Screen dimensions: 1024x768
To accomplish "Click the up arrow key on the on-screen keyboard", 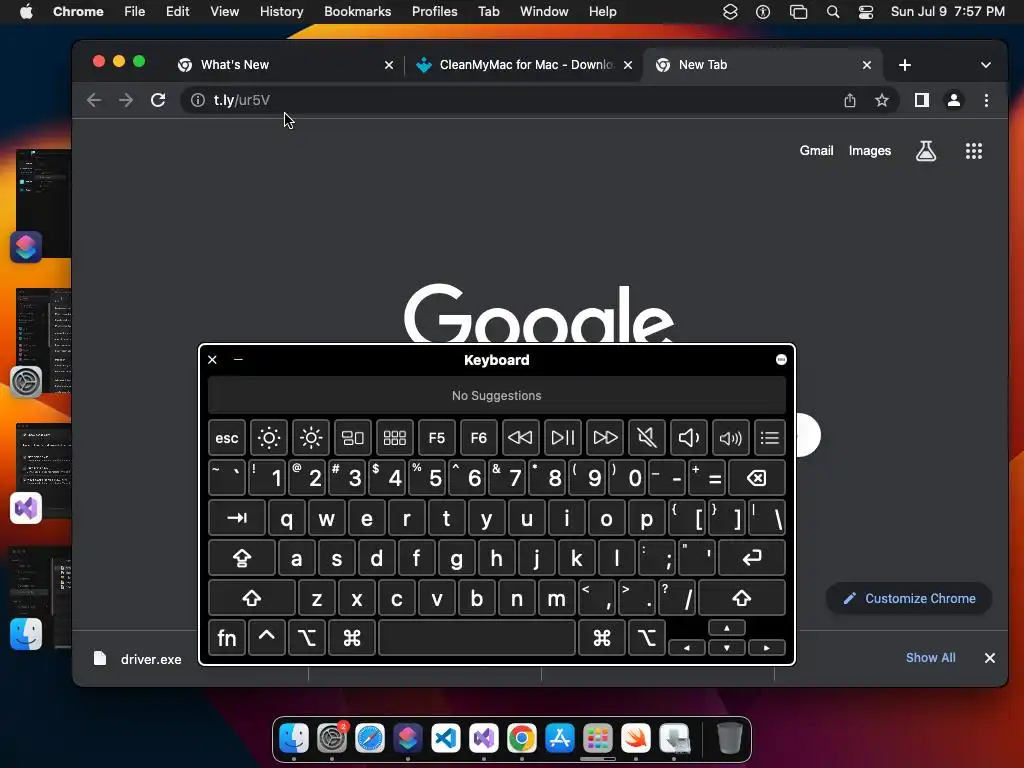I will click(727, 628).
